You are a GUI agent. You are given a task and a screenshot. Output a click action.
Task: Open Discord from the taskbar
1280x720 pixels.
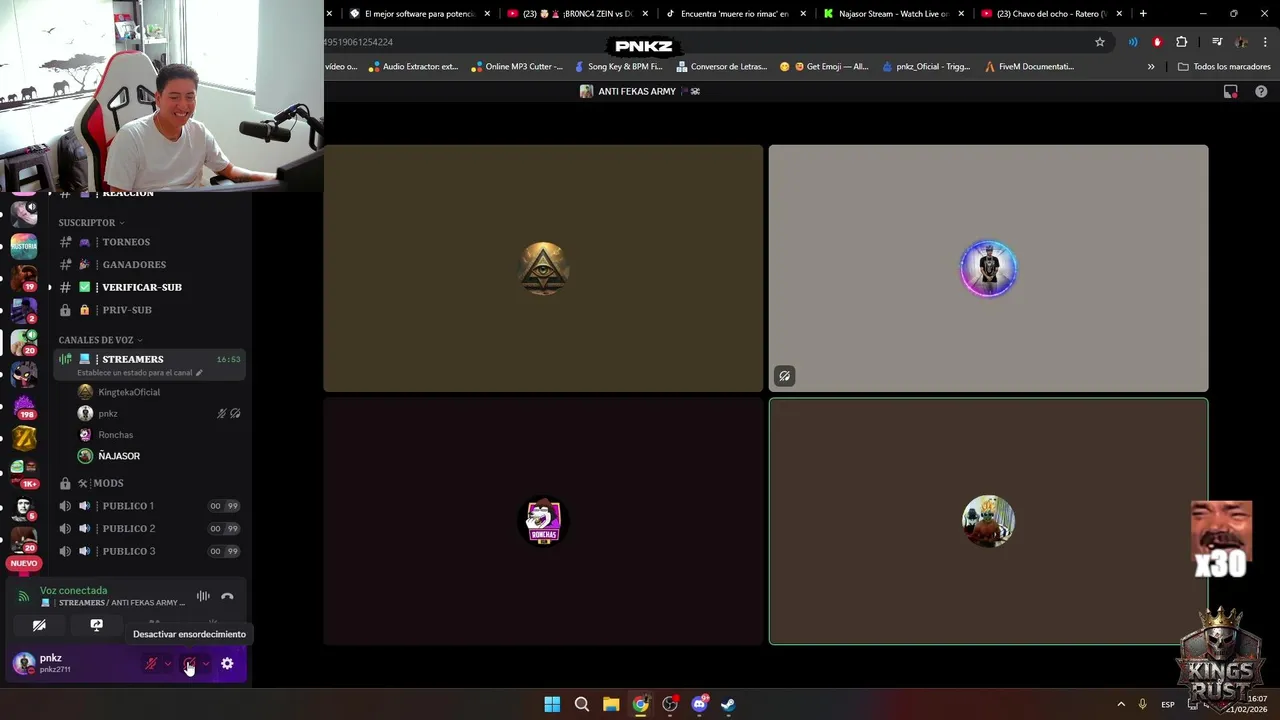(699, 704)
